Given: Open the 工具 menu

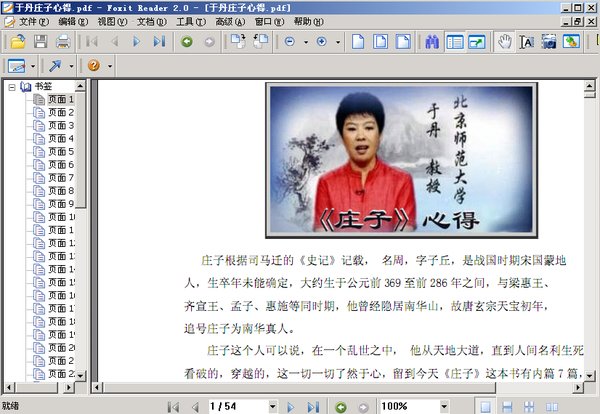Looking at the screenshot, I should [191, 22].
